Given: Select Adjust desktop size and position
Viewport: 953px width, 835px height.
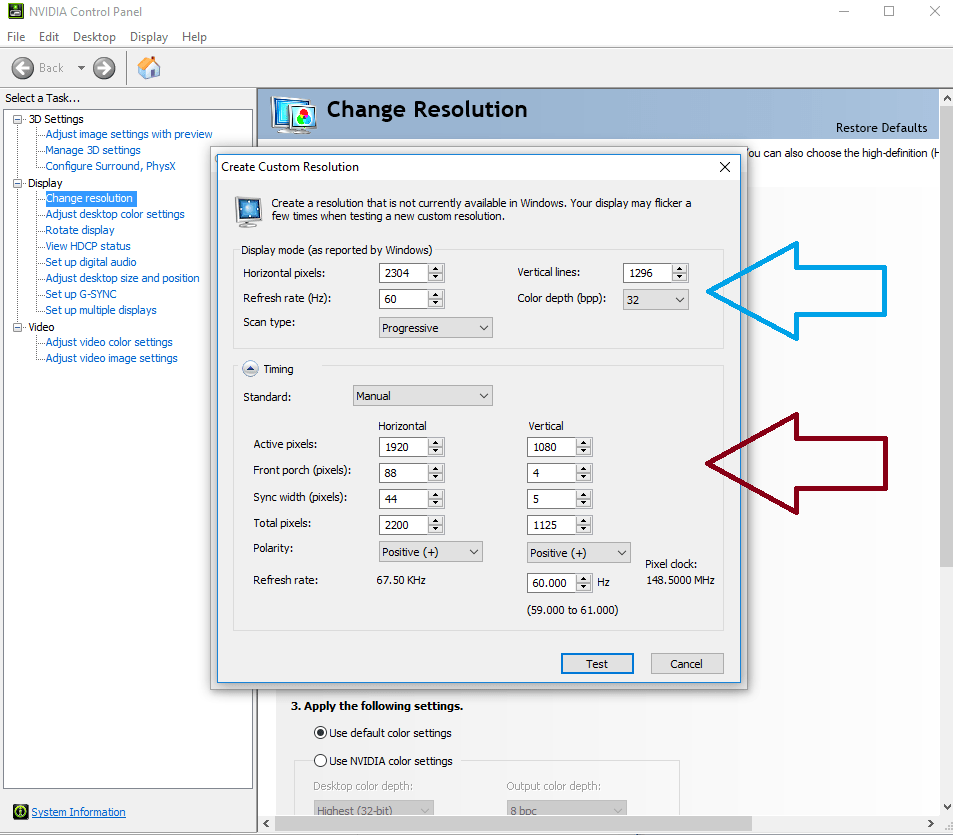Looking at the screenshot, I should point(122,278).
